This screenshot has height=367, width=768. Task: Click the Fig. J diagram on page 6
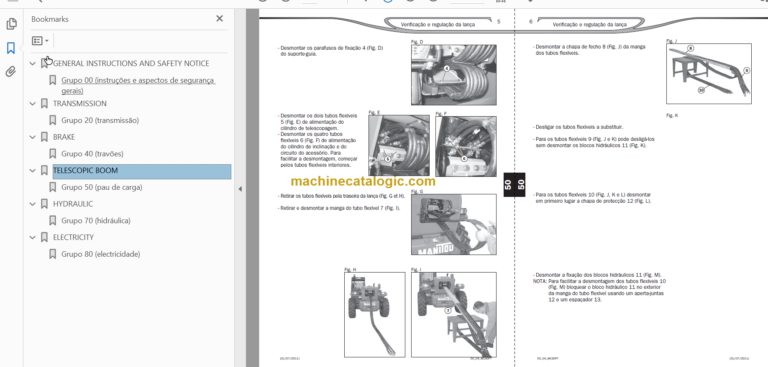point(709,73)
